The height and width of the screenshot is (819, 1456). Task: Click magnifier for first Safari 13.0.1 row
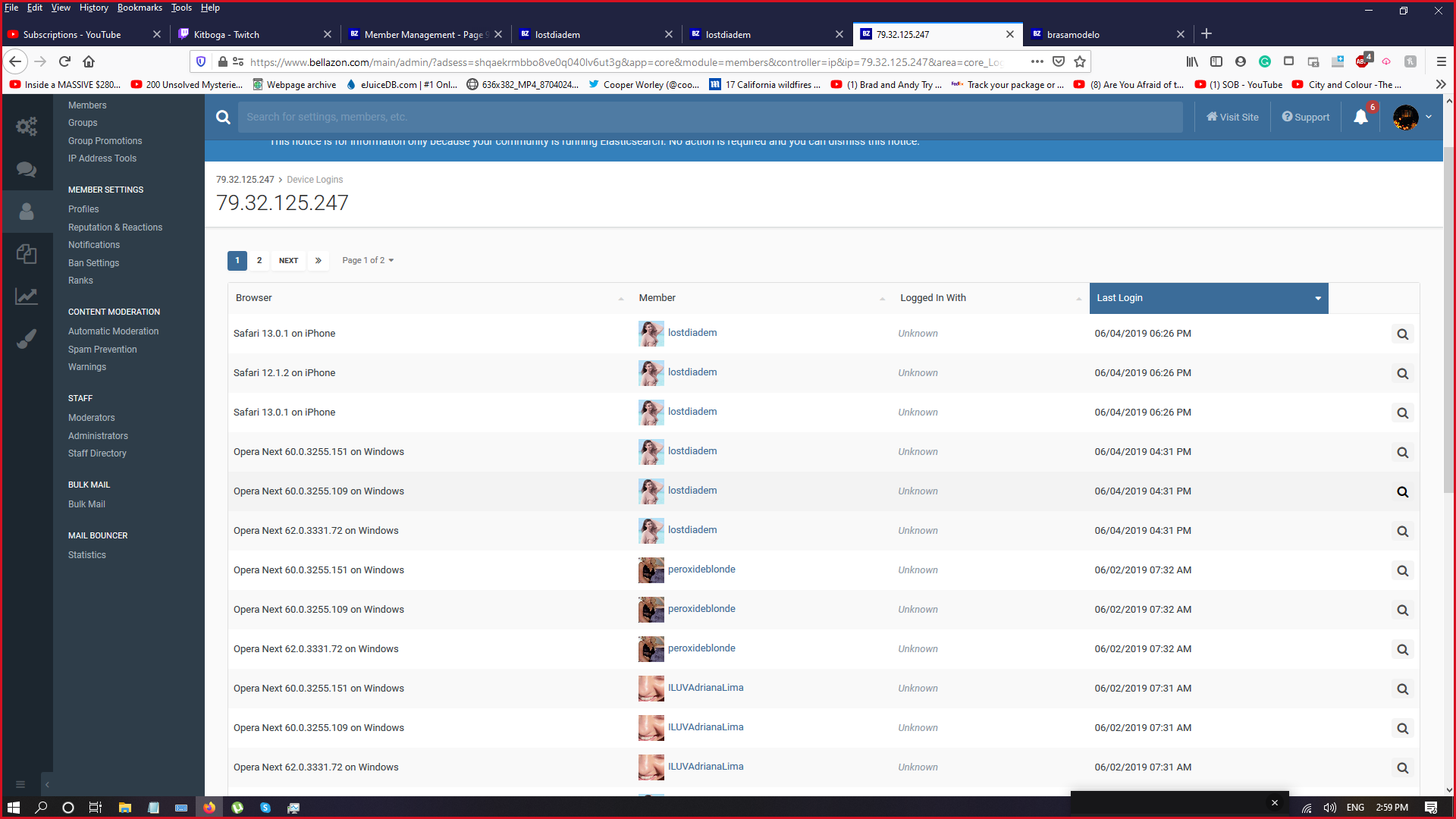[x=1402, y=334]
